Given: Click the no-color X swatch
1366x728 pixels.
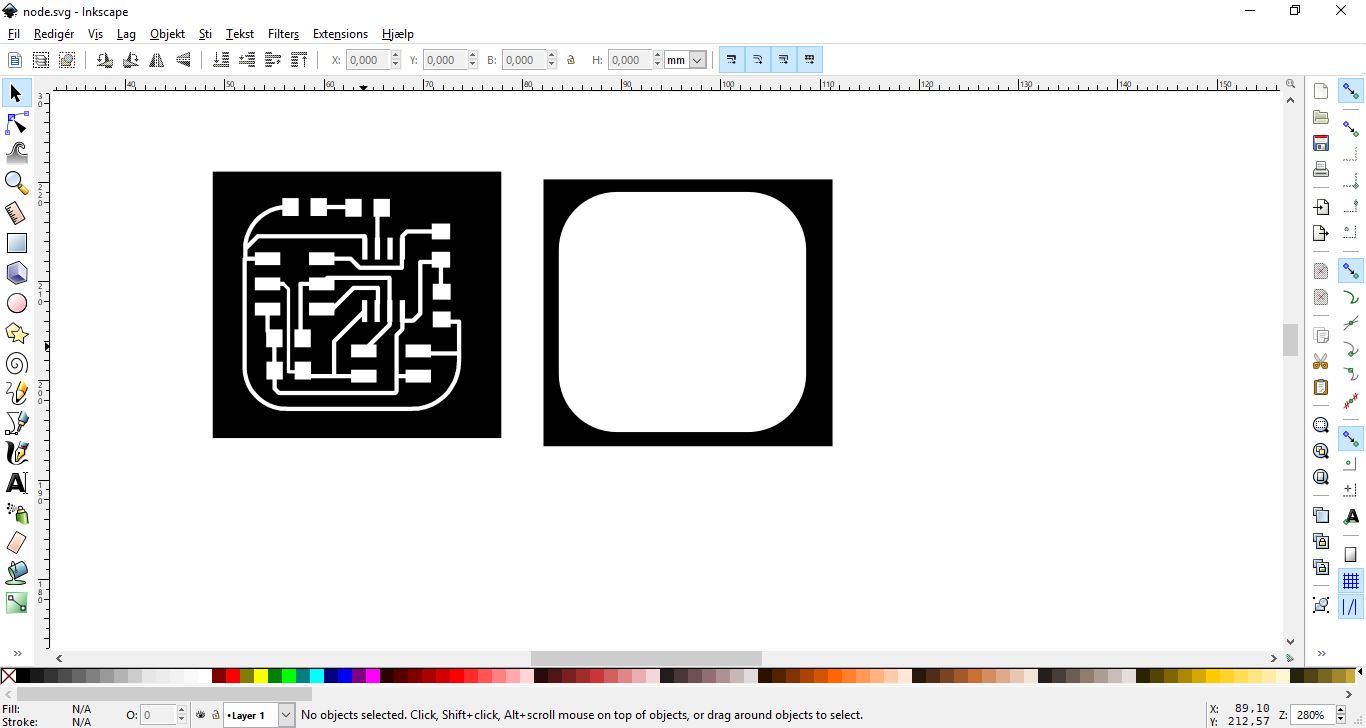Looking at the screenshot, I should click(9, 677).
